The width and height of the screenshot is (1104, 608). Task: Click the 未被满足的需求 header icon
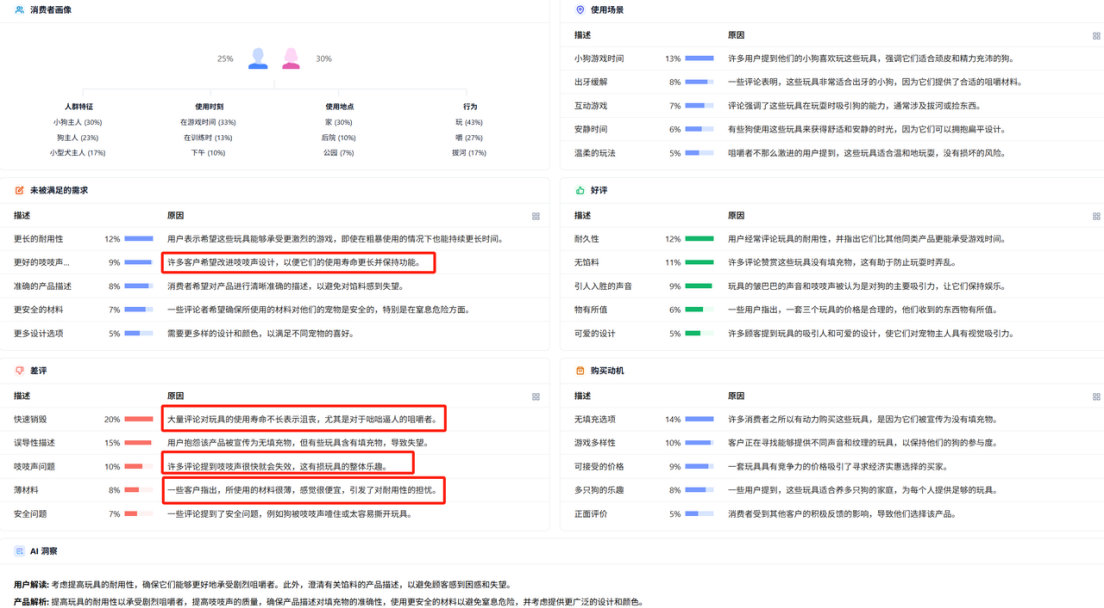(x=19, y=190)
